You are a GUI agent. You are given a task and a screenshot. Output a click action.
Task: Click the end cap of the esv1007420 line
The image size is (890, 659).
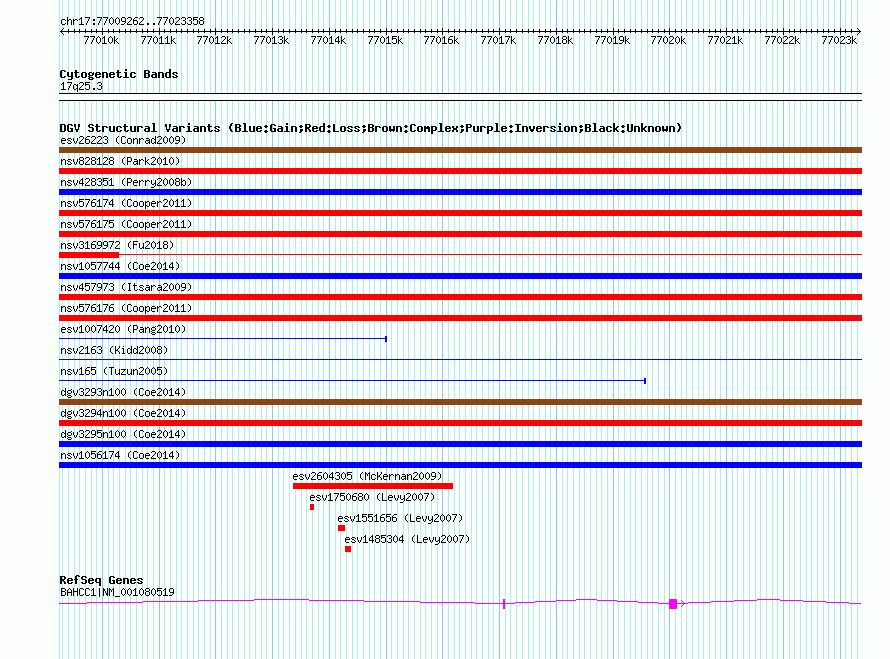pyautogui.click(x=386, y=339)
